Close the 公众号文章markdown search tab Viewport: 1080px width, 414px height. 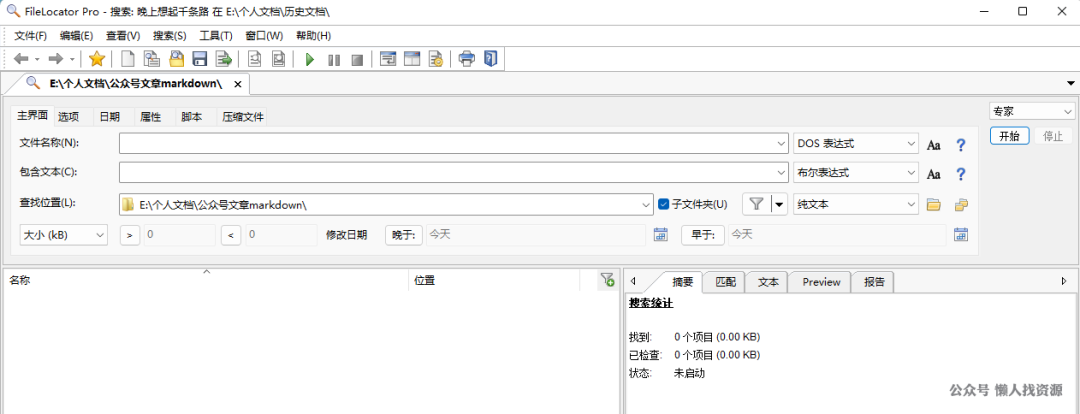pyautogui.click(x=238, y=84)
